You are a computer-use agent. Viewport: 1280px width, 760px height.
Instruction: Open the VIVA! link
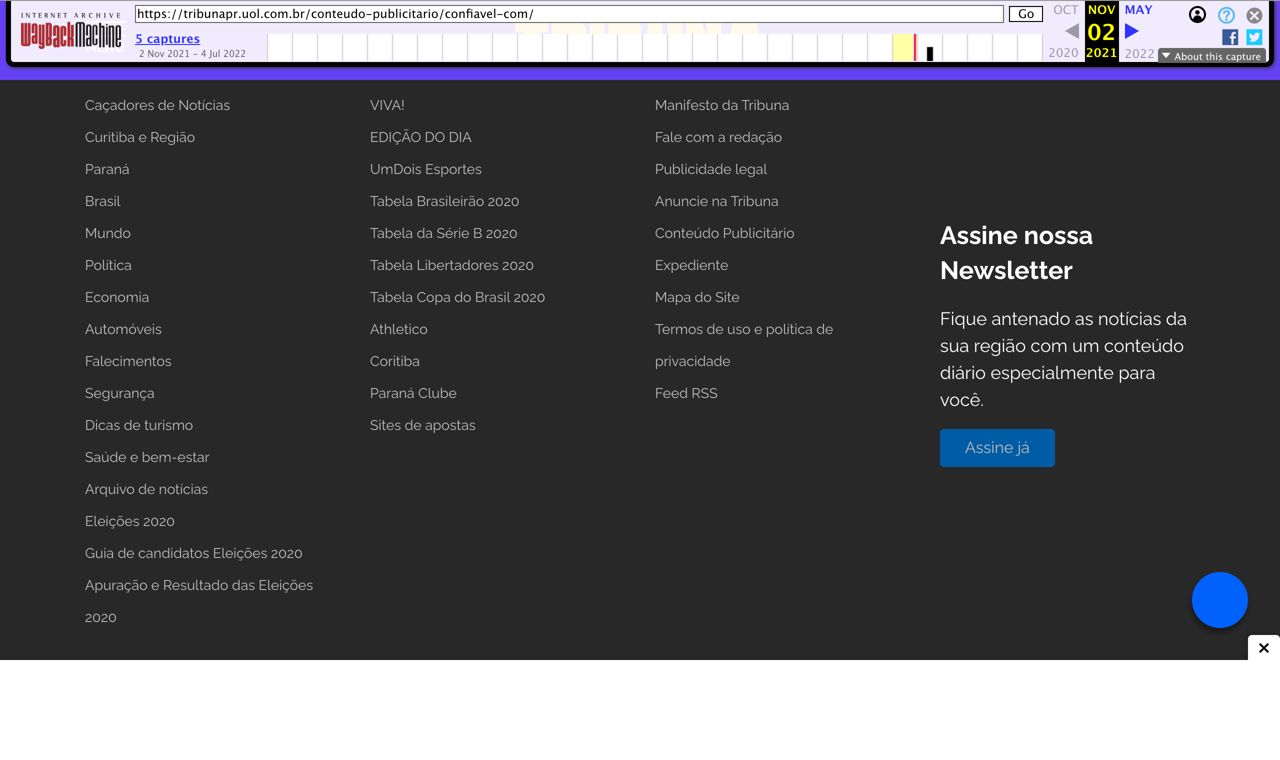387,105
